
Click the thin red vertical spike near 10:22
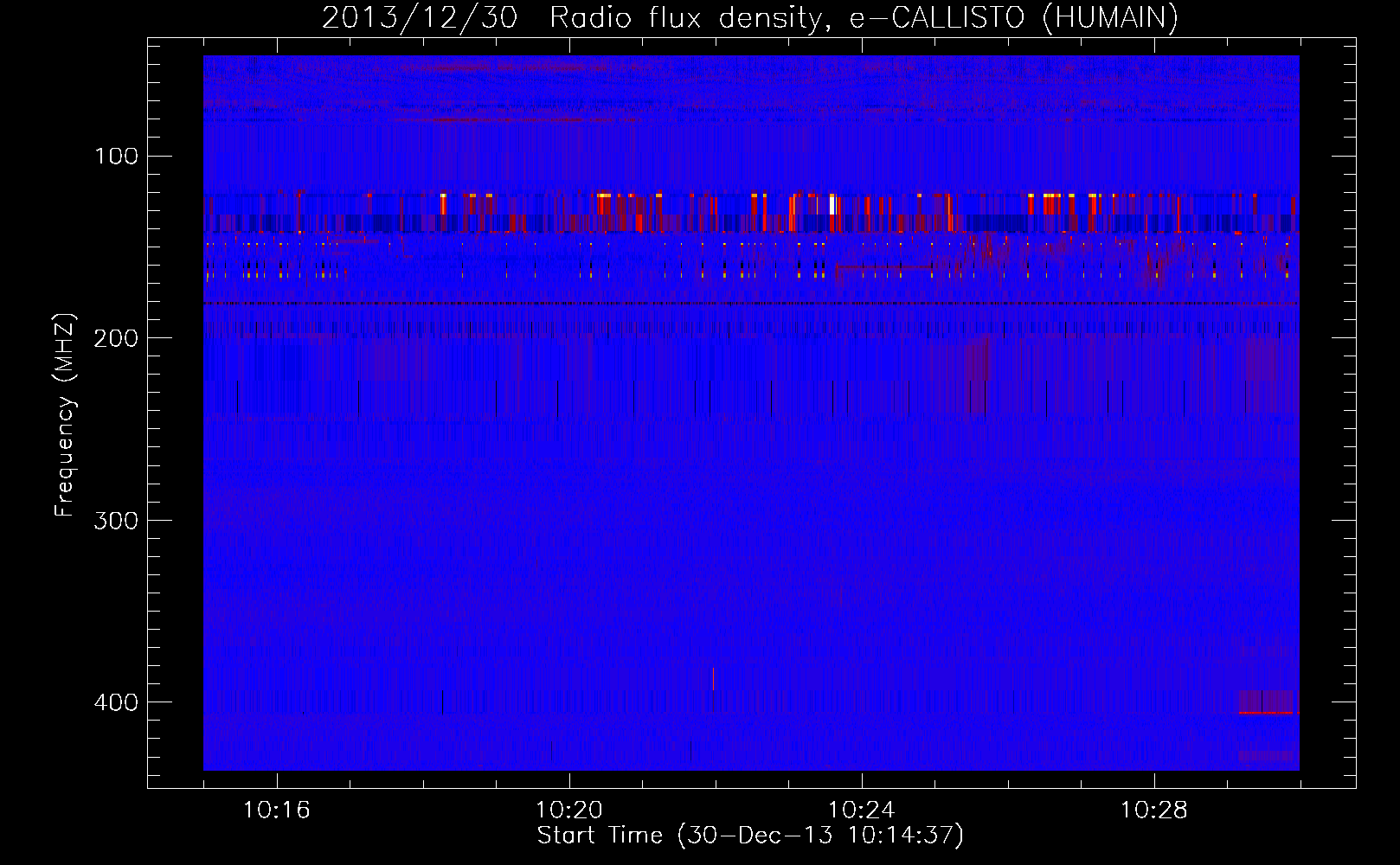[x=713, y=679]
